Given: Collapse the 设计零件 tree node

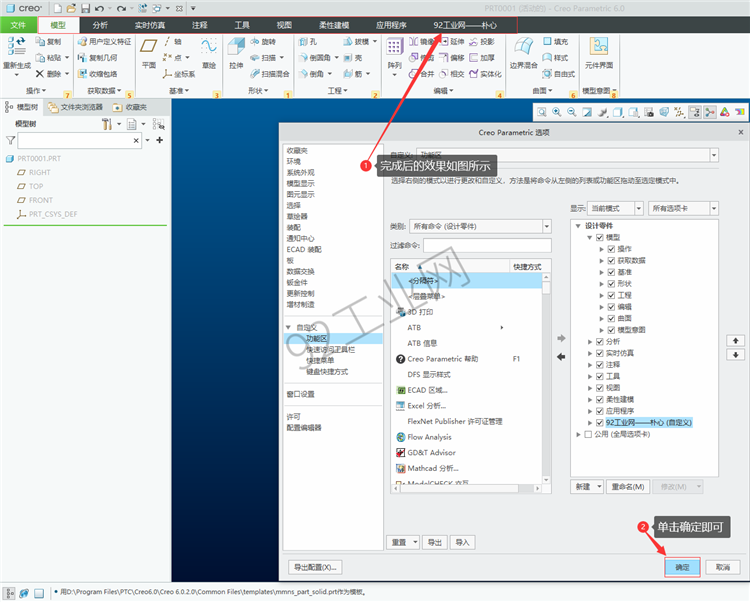Looking at the screenshot, I should 578,226.
